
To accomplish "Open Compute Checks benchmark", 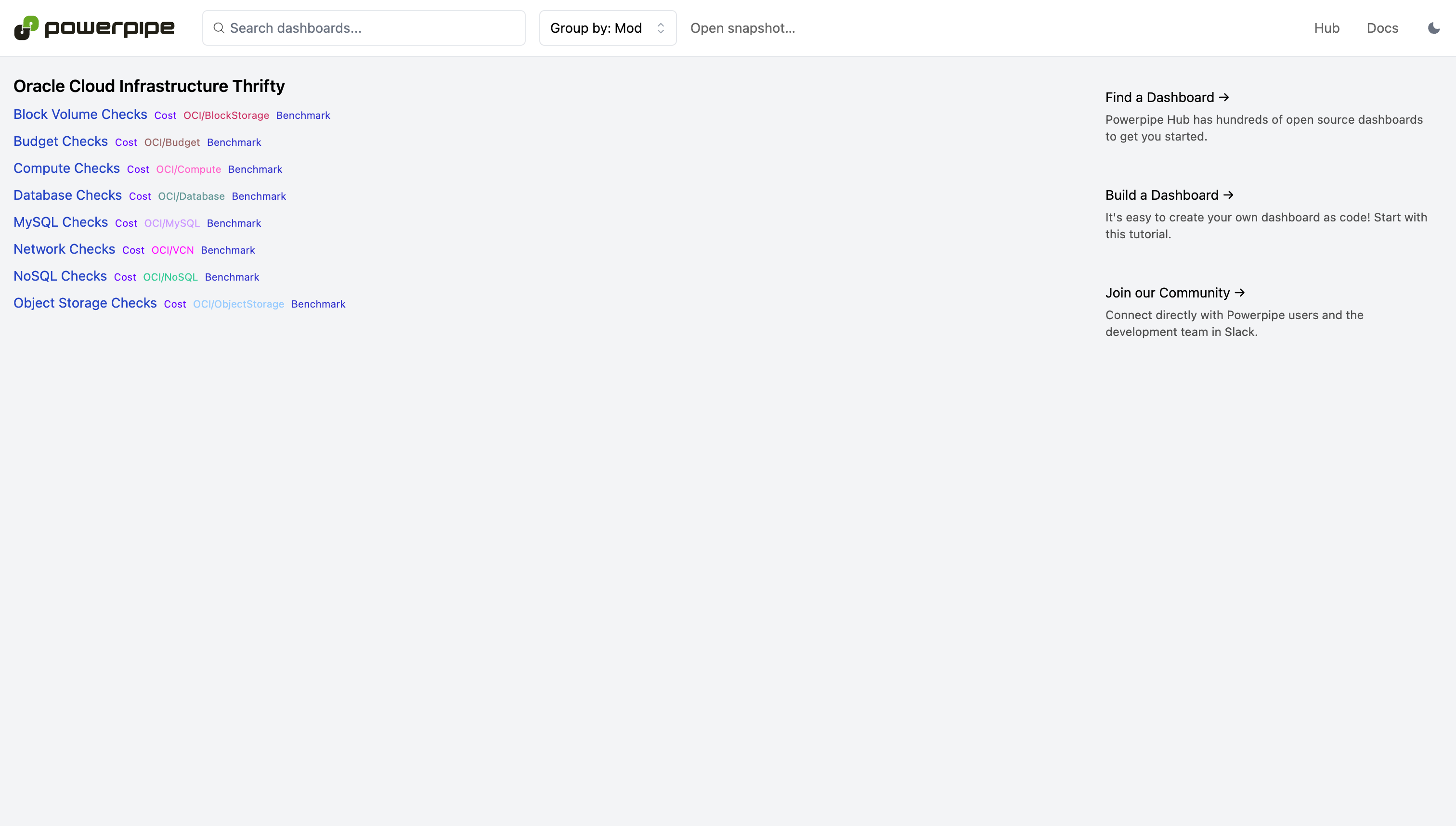I will pyautogui.click(x=66, y=168).
